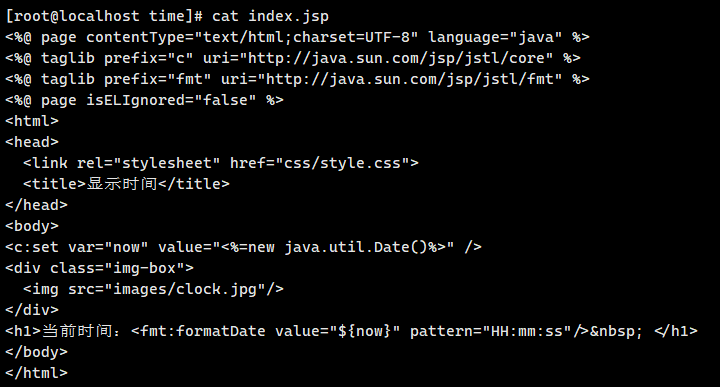Screen dimensions: 720x387
Task: Click the div class="img-box" line
Action: point(99,268)
